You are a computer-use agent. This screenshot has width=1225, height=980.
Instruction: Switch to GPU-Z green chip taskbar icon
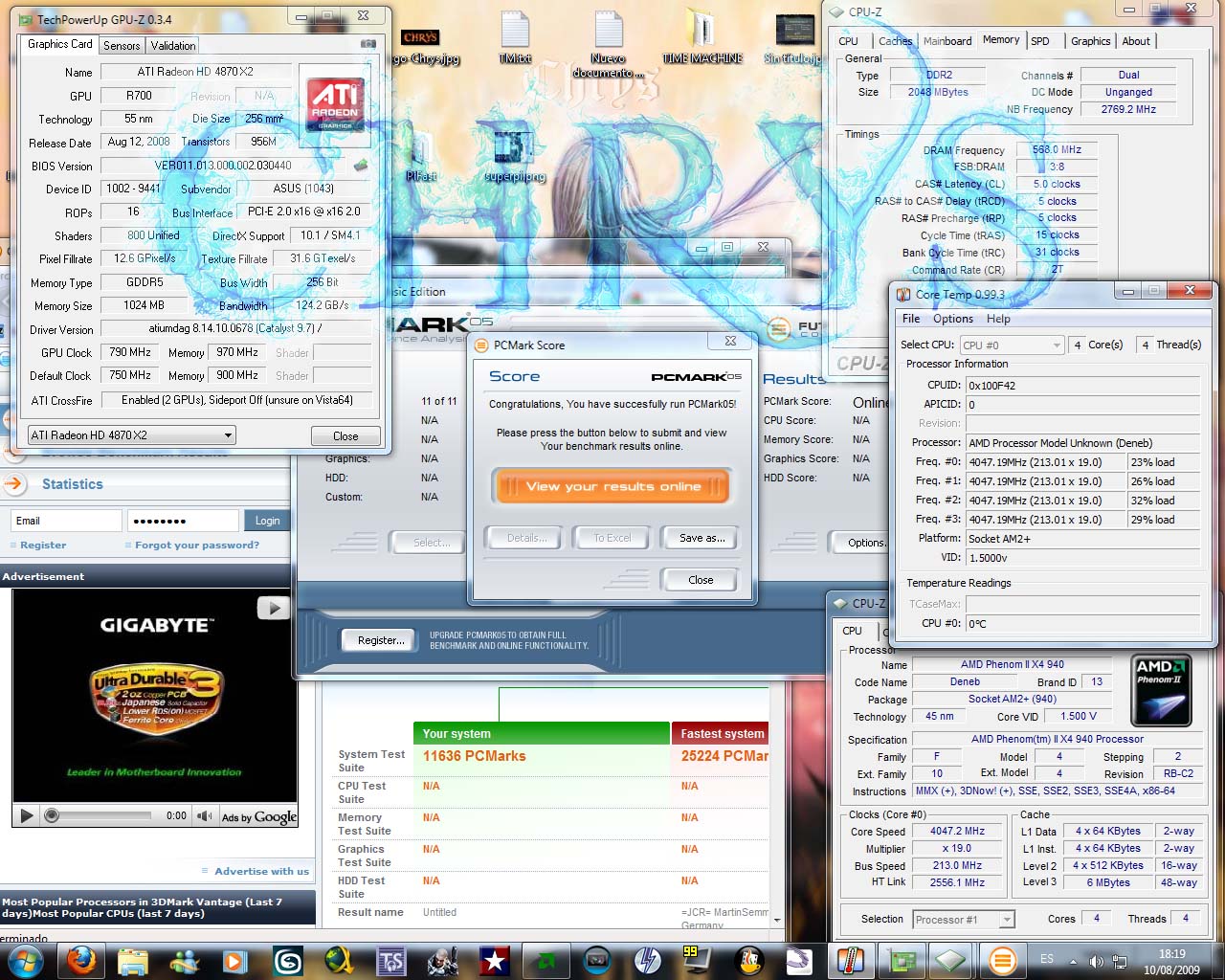click(x=902, y=960)
